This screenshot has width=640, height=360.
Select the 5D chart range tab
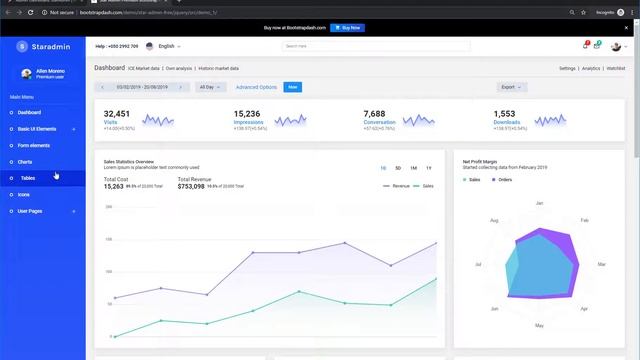coord(398,168)
